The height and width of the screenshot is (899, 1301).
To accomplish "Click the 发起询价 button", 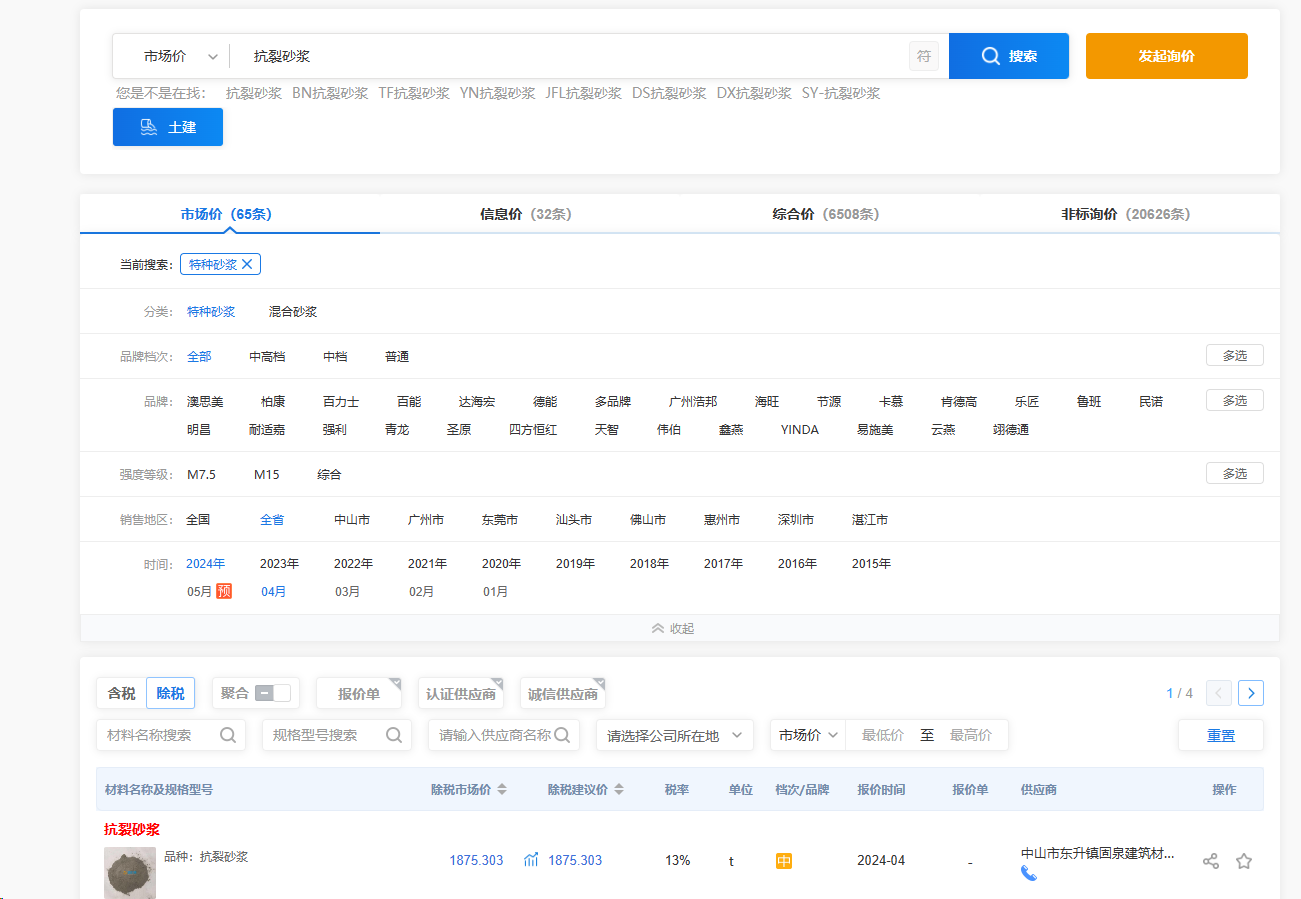I will point(1167,56).
